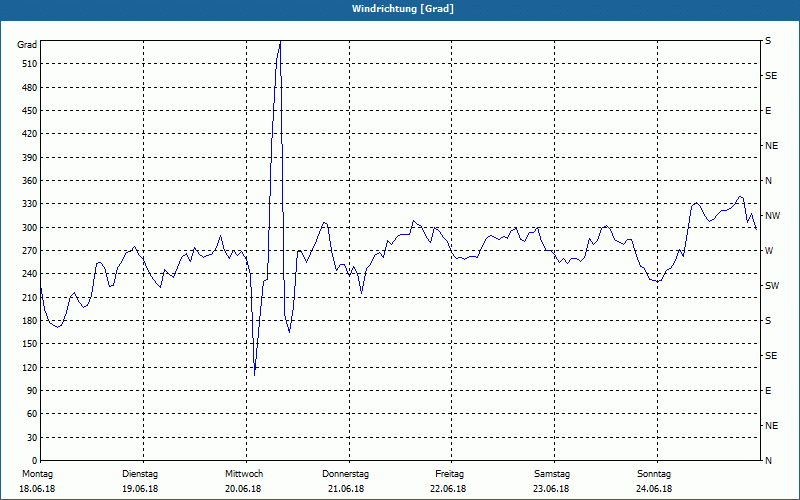Click the date 23.06.18
The image size is (800, 500).
point(551,489)
